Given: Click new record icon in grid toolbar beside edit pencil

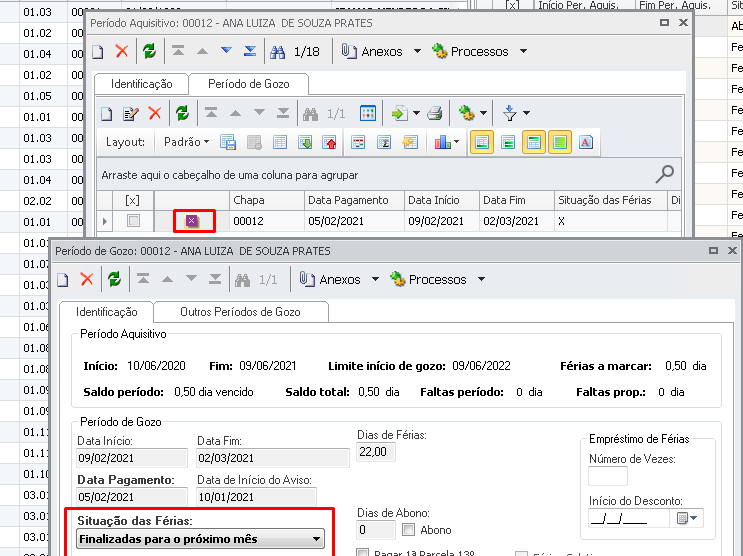Looking at the screenshot, I should point(107,114).
